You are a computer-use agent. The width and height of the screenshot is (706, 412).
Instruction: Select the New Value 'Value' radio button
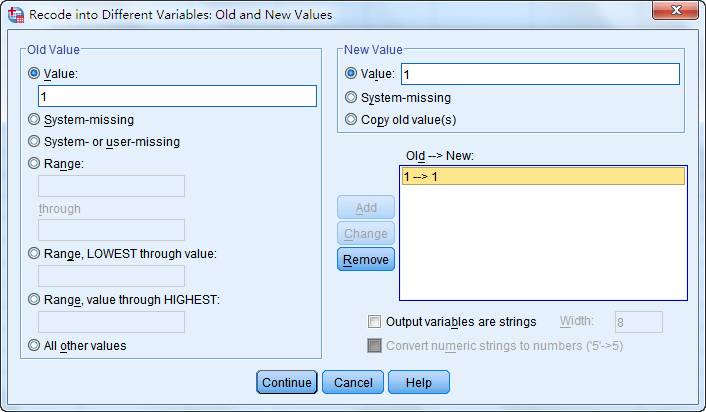351,73
